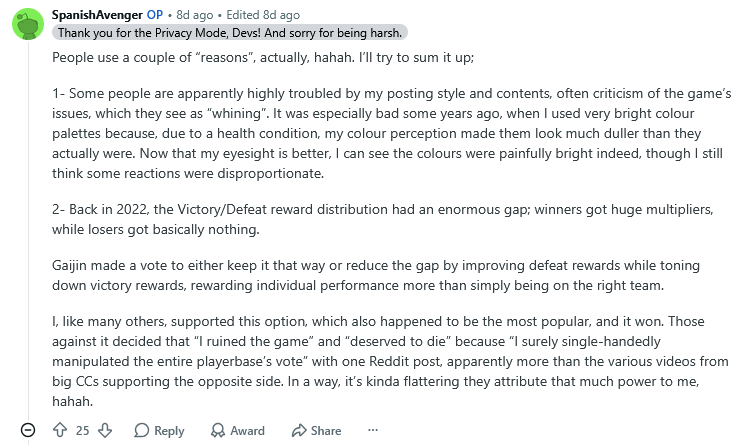The image size is (750, 445).
Task: Collapse the thread using the vertical thread line
Action: (28, 230)
